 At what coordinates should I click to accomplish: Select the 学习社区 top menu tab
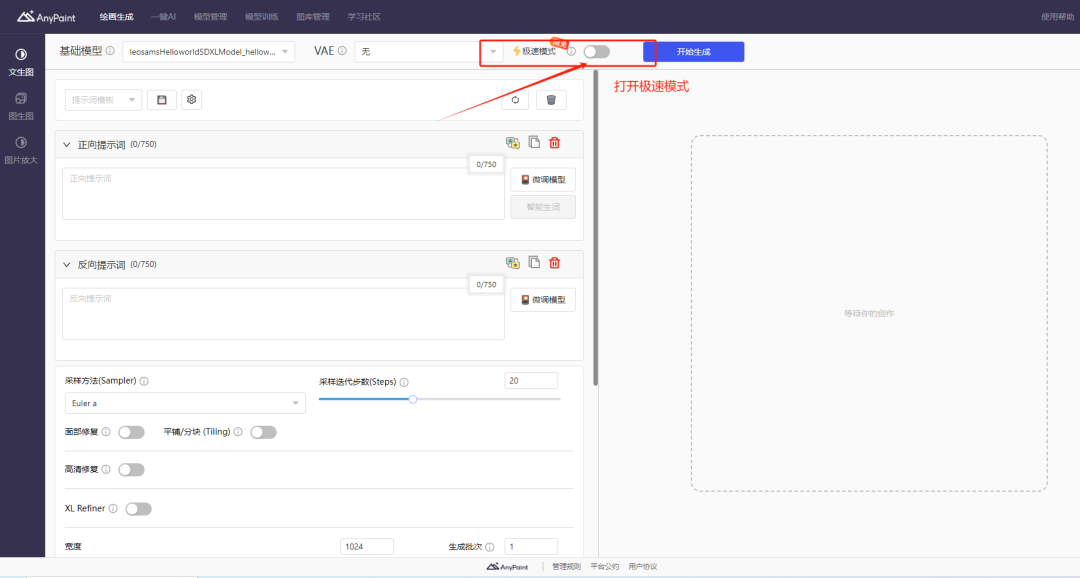[364, 17]
